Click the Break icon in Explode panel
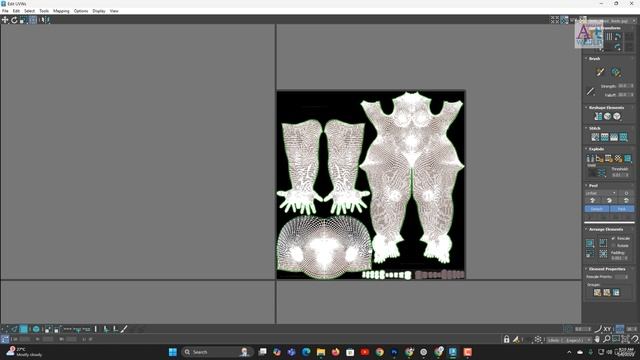The width and height of the screenshot is (640, 360). click(590, 158)
